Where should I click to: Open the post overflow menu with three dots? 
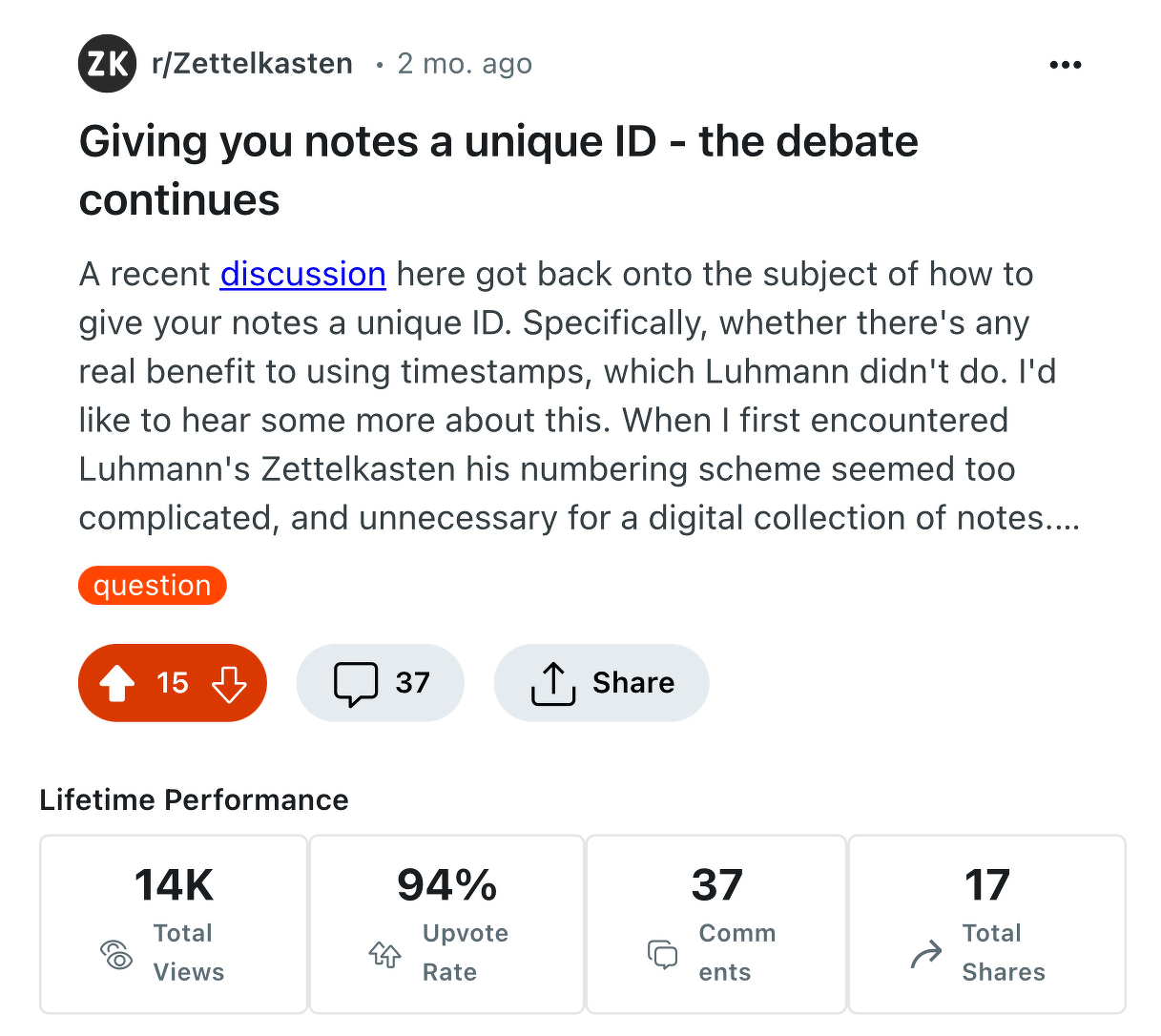(x=1065, y=64)
